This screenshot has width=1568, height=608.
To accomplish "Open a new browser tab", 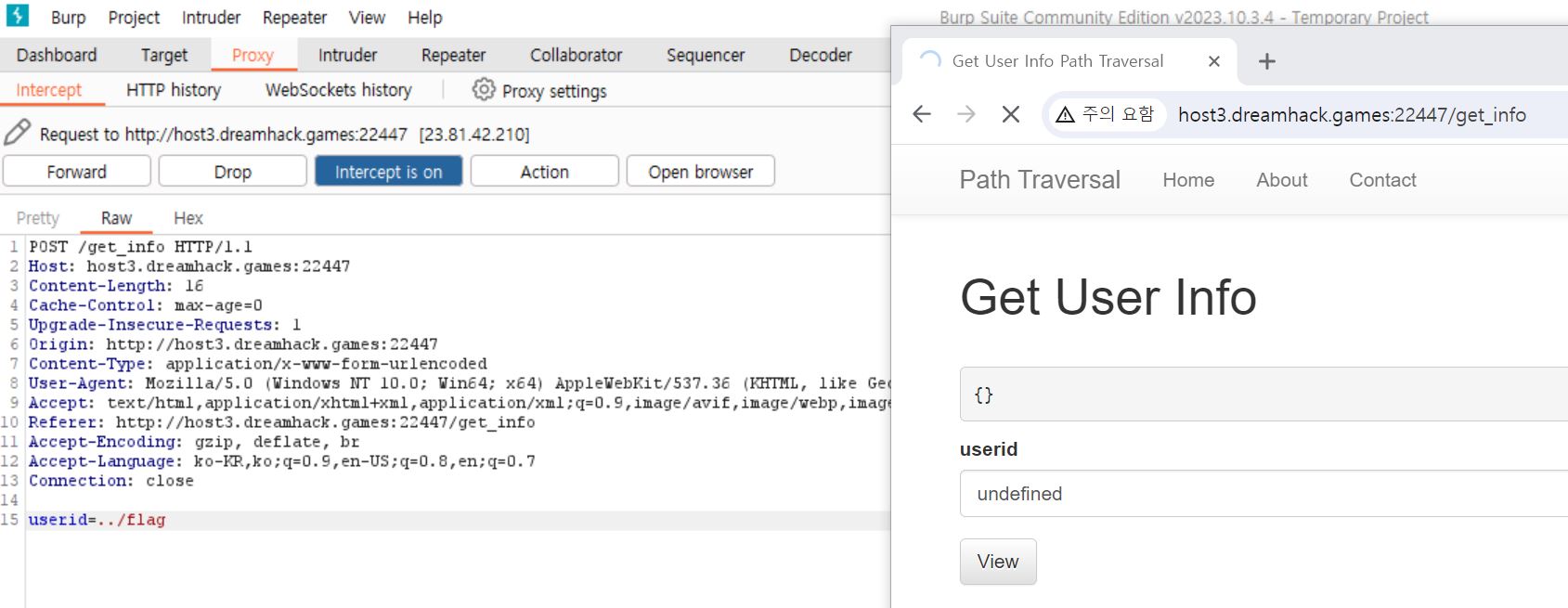I will (1266, 61).
